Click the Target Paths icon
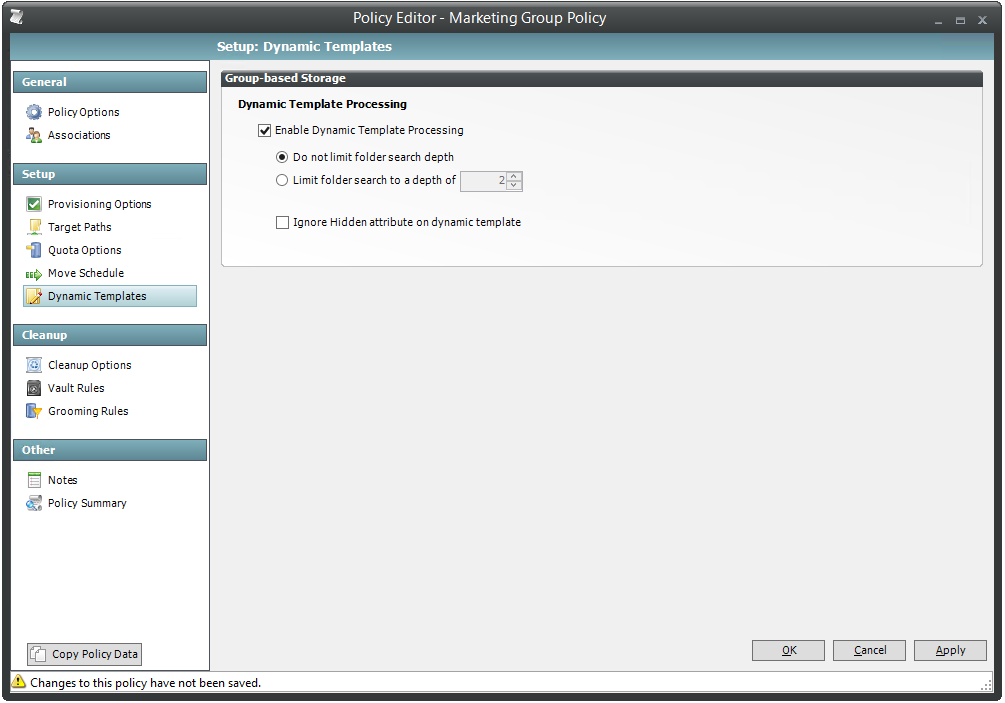 (35, 227)
